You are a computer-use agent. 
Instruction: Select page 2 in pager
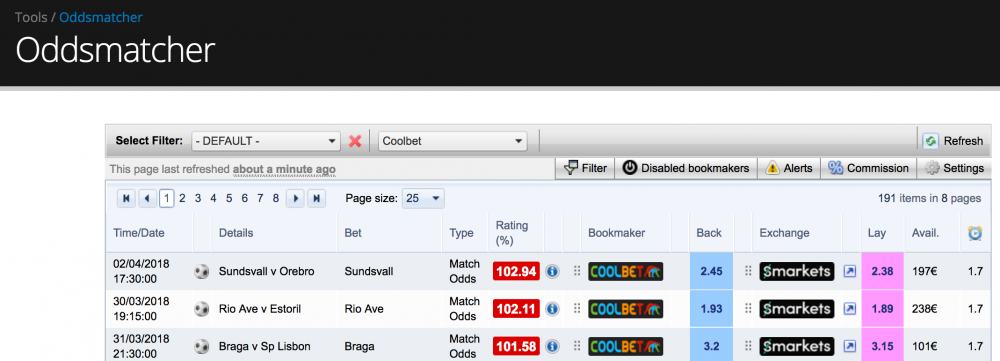(182, 198)
